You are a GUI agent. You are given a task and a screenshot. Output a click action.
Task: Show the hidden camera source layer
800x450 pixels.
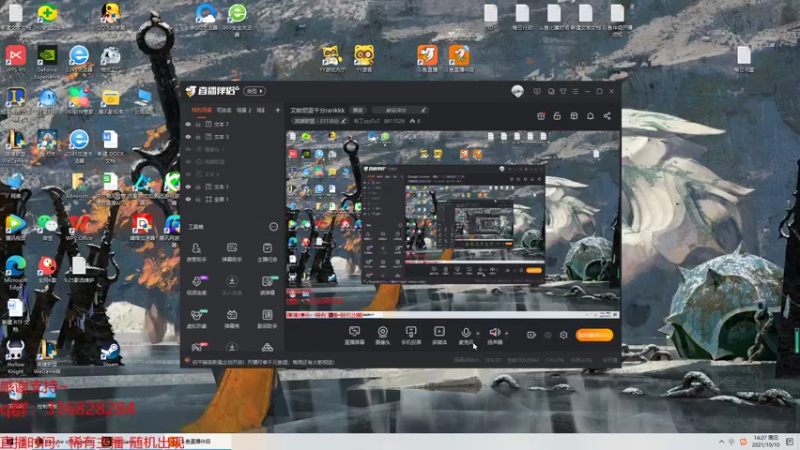coord(188,149)
